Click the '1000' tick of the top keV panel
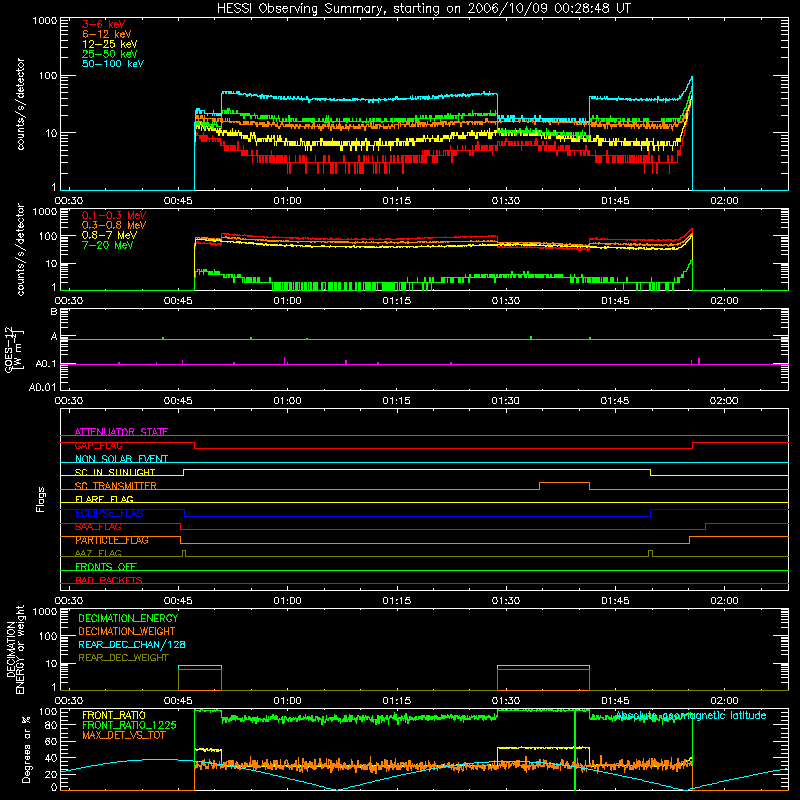Image resolution: width=800 pixels, height=800 pixels. tap(45, 21)
